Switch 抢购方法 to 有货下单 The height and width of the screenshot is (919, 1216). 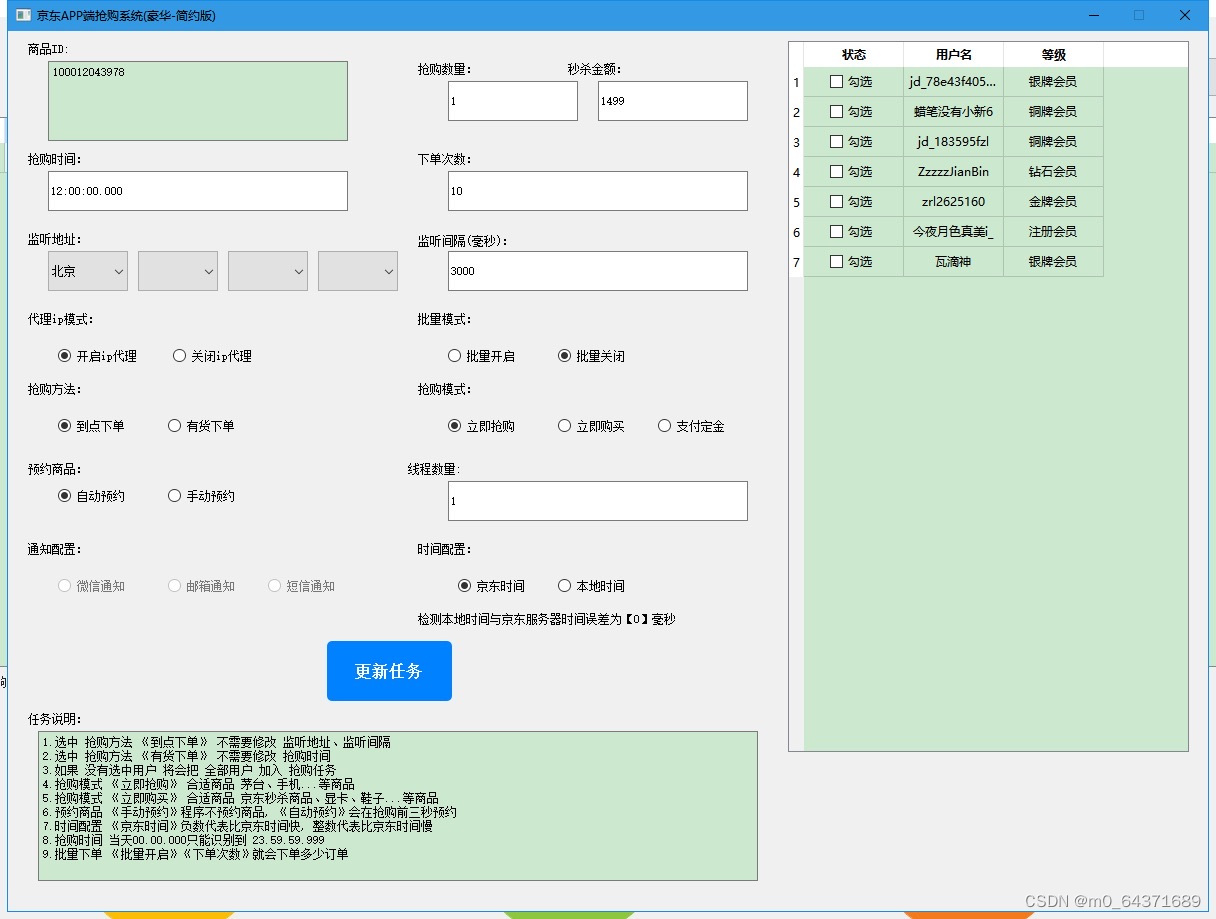pyautogui.click(x=174, y=425)
